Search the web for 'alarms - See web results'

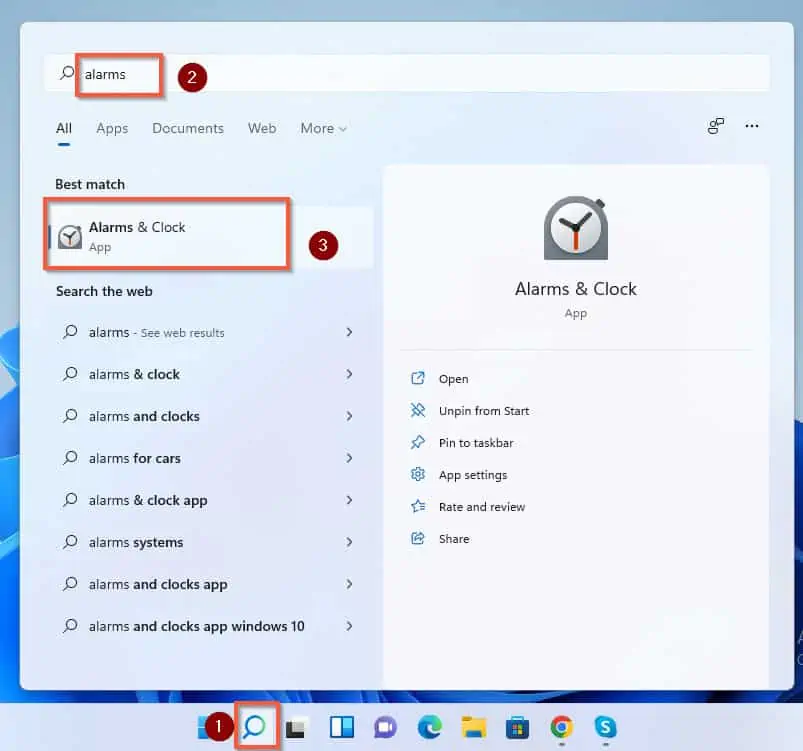click(x=209, y=332)
